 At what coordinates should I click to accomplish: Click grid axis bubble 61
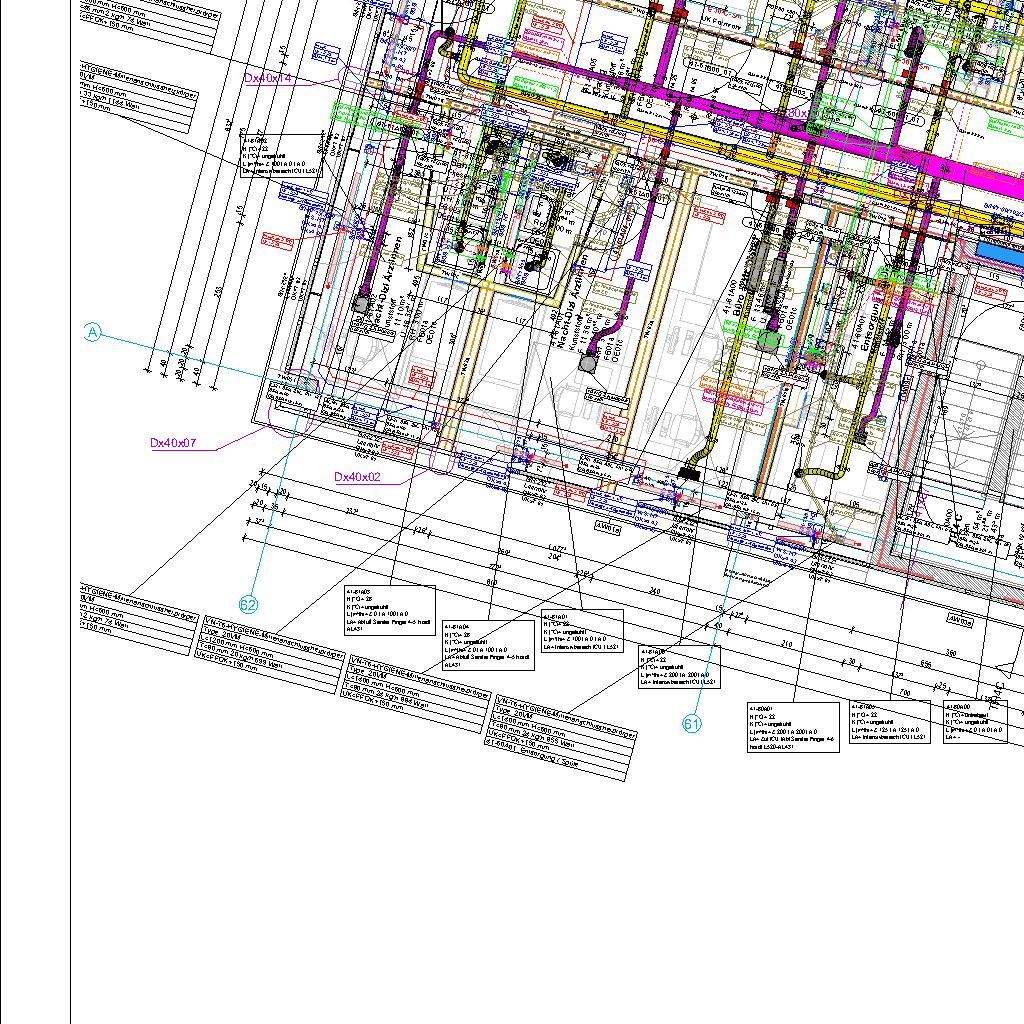692,724
